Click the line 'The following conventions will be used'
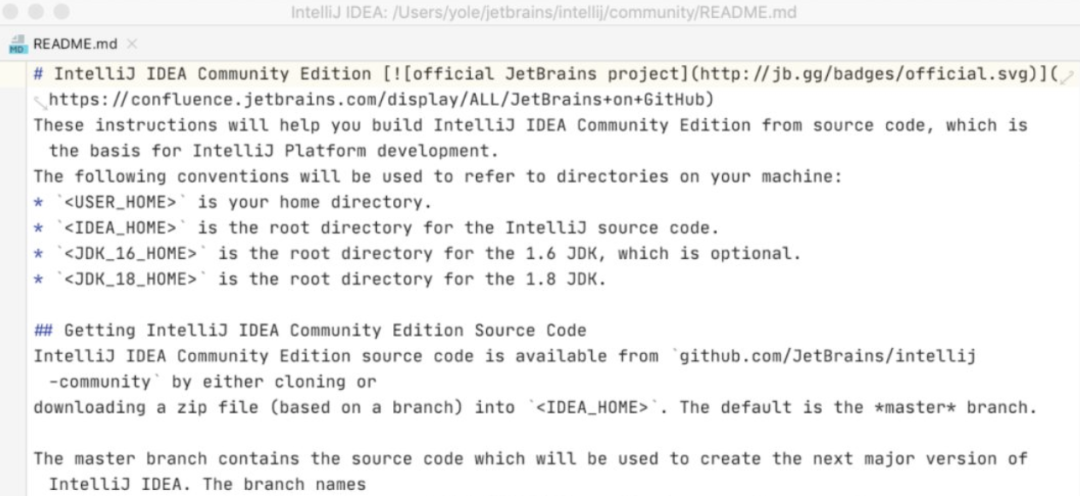 pyautogui.click(x=437, y=177)
